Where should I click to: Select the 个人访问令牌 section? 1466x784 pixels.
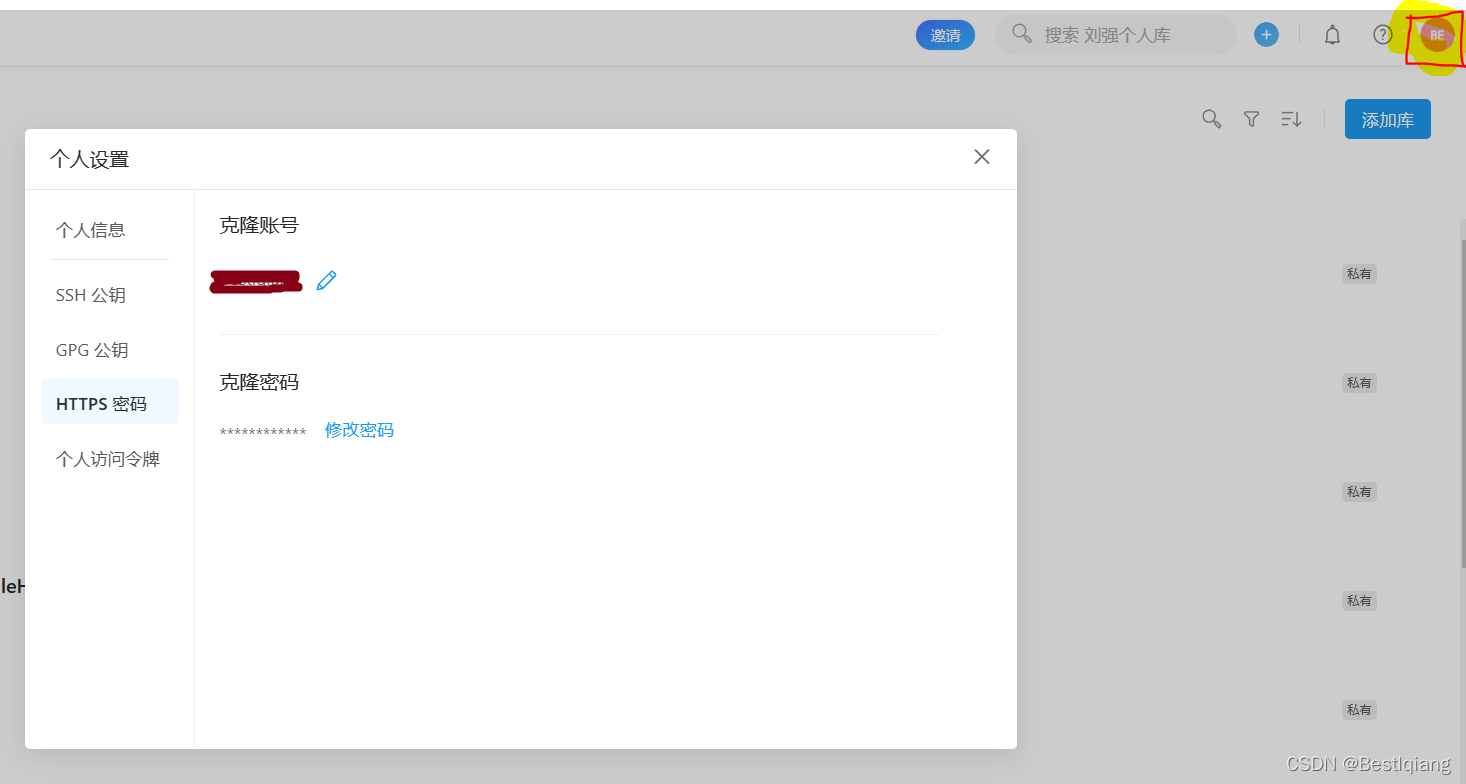107,458
